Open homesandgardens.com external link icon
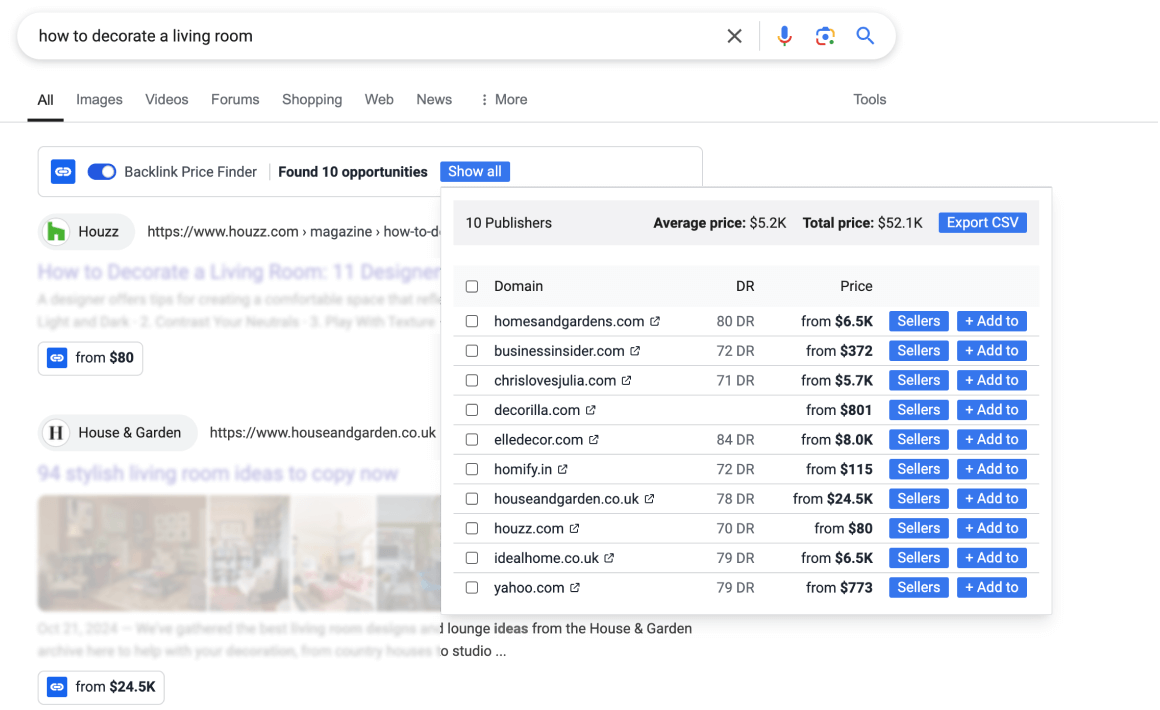 point(655,321)
